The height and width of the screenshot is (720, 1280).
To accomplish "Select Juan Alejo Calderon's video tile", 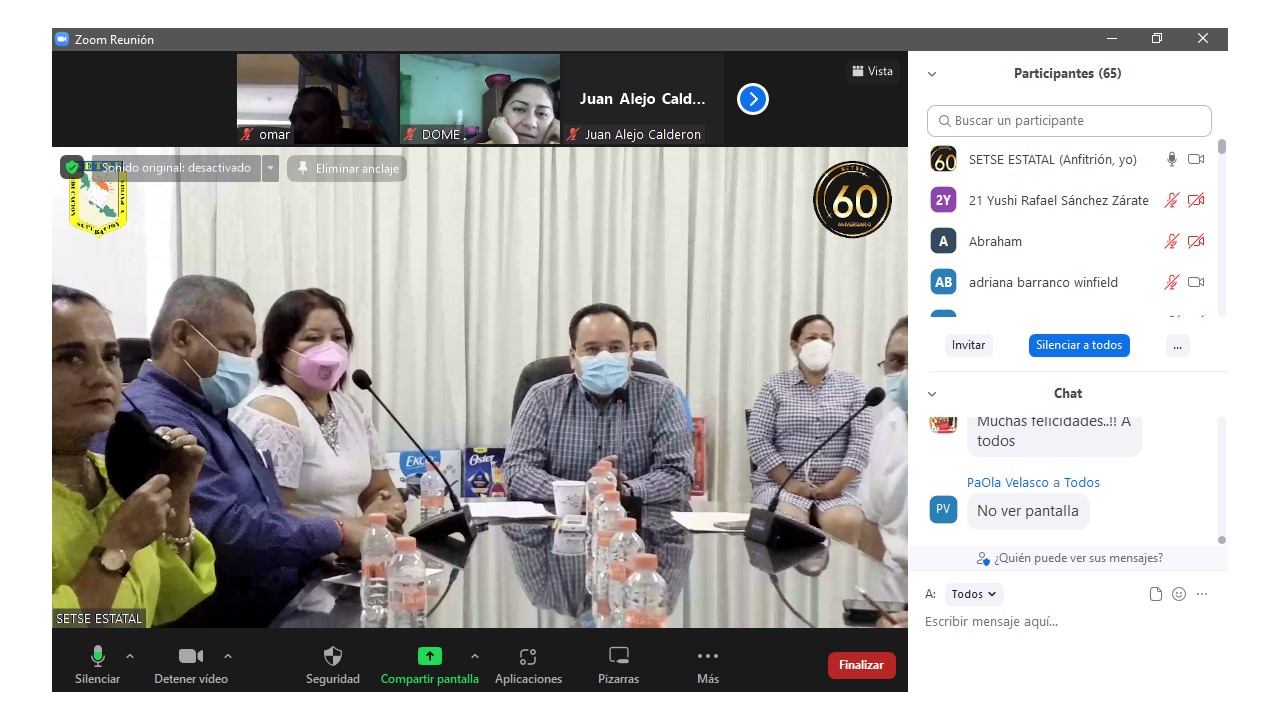I will [x=642, y=99].
